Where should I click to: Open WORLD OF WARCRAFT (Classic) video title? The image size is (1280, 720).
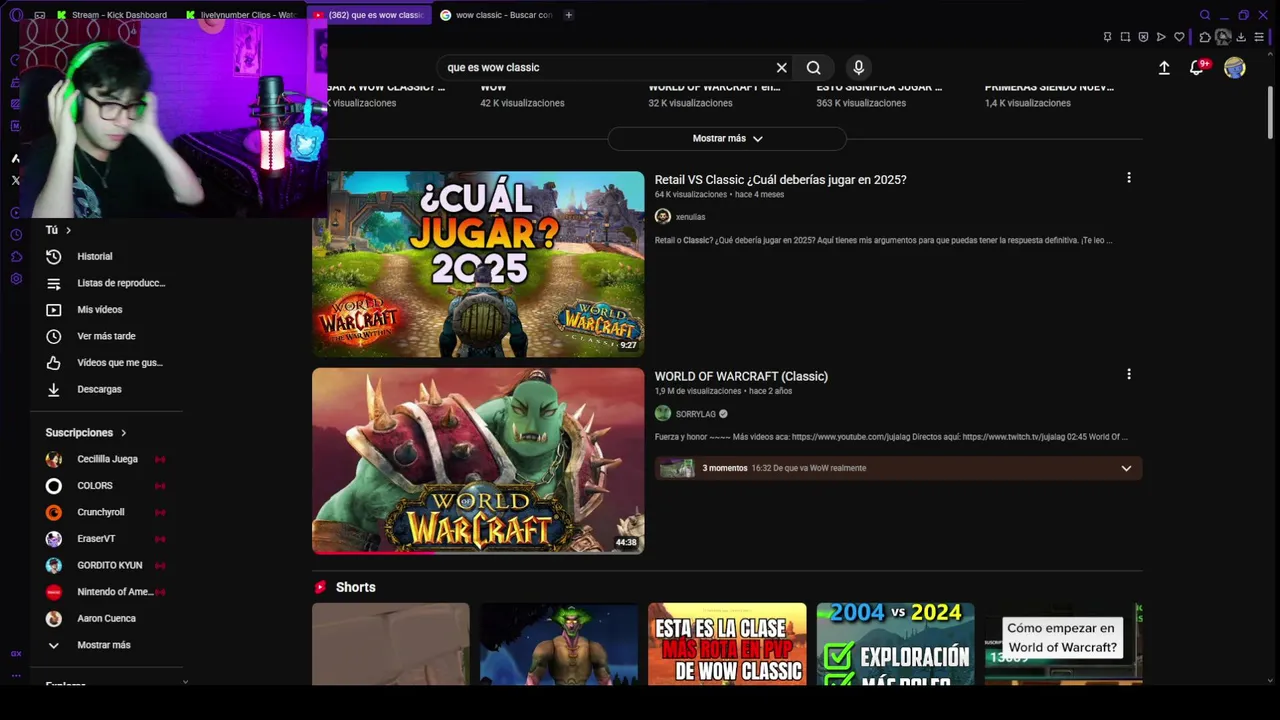(x=741, y=376)
